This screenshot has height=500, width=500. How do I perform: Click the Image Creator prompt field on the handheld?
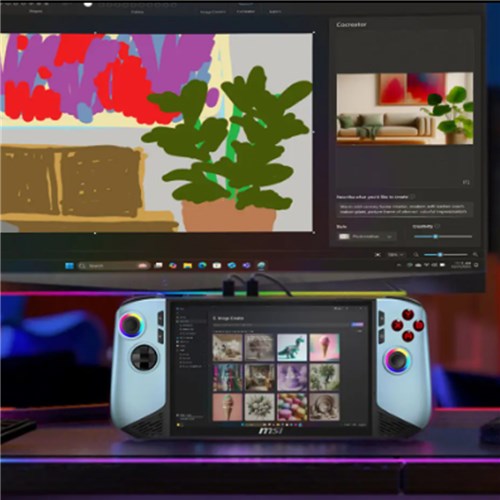point(282,324)
